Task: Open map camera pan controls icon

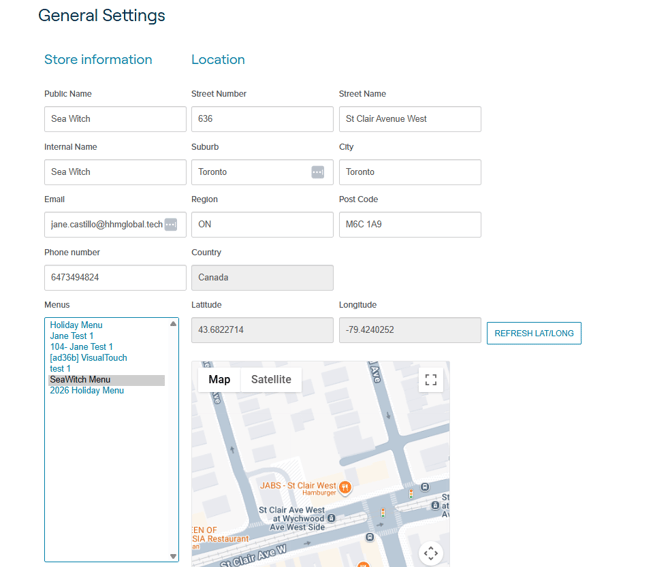Action: (431, 553)
